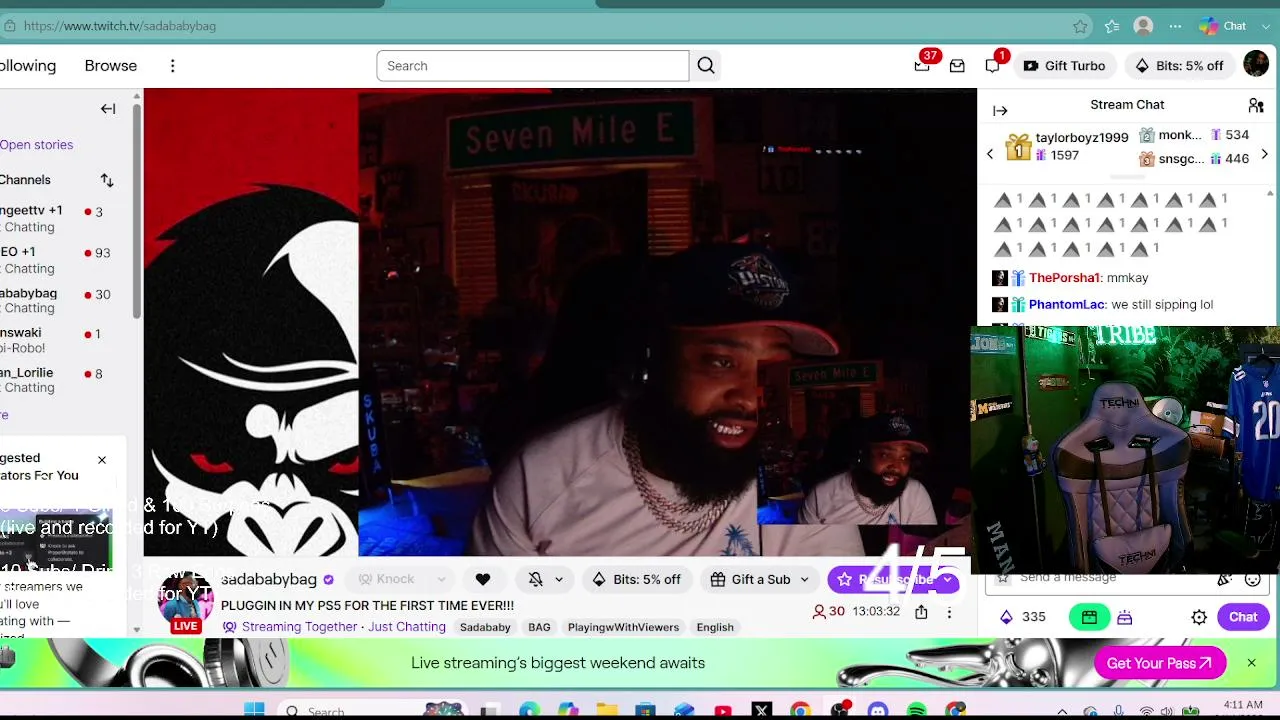Open the 335 bits balance
1280x720 pixels.
point(1022,617)
